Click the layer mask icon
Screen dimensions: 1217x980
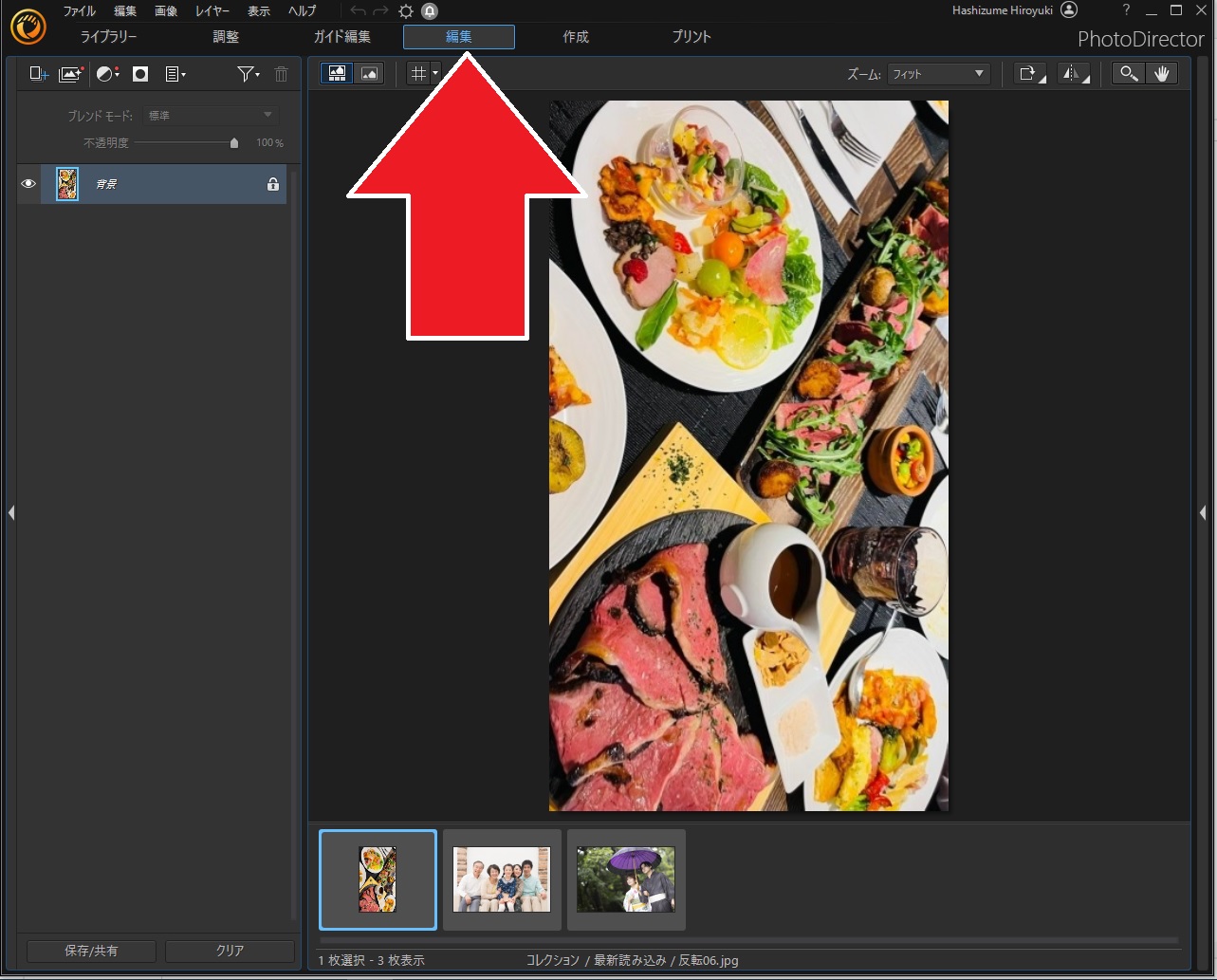(x=140, y=74)
